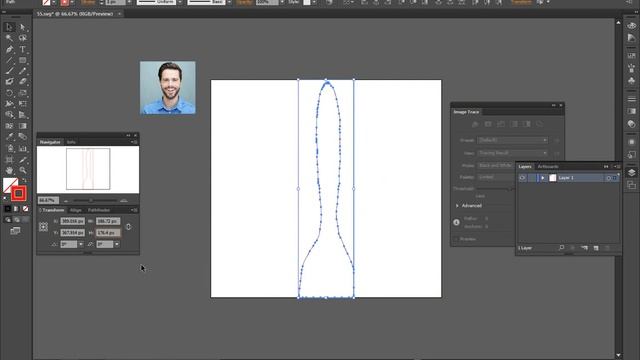Viewport: 640px width, 360px height.
Task: Choose the Rotate tool
Action: pos(9,93)
